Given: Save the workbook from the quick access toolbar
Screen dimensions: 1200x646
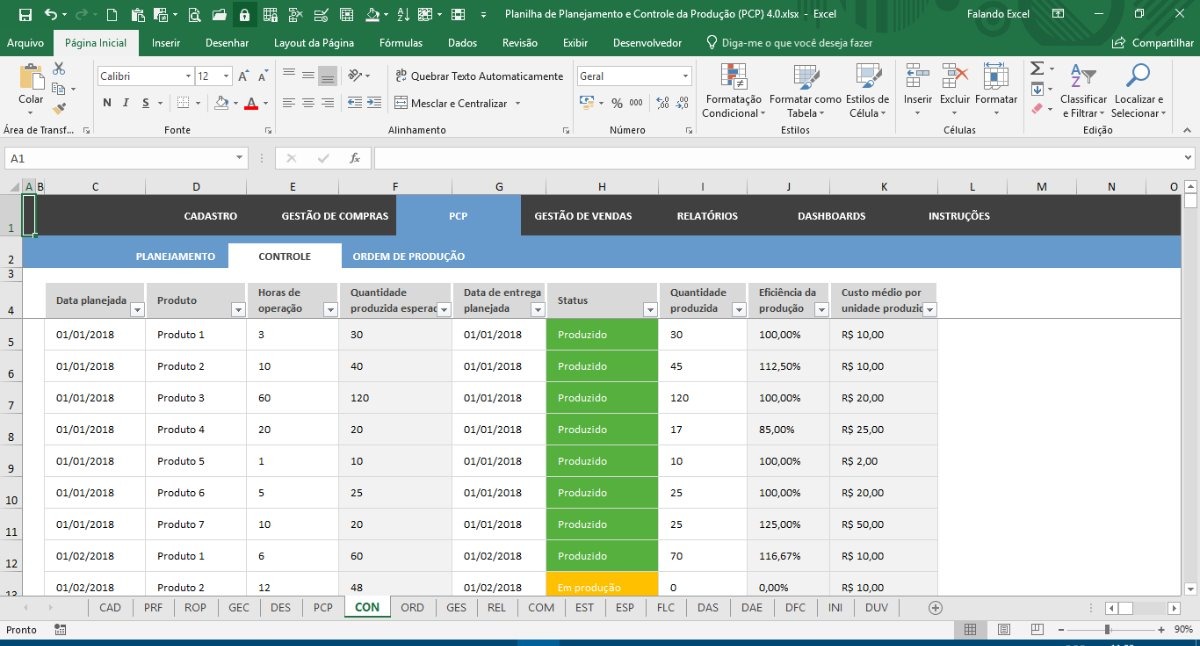Looking at the screenshot, I should [x=25, y=15].
